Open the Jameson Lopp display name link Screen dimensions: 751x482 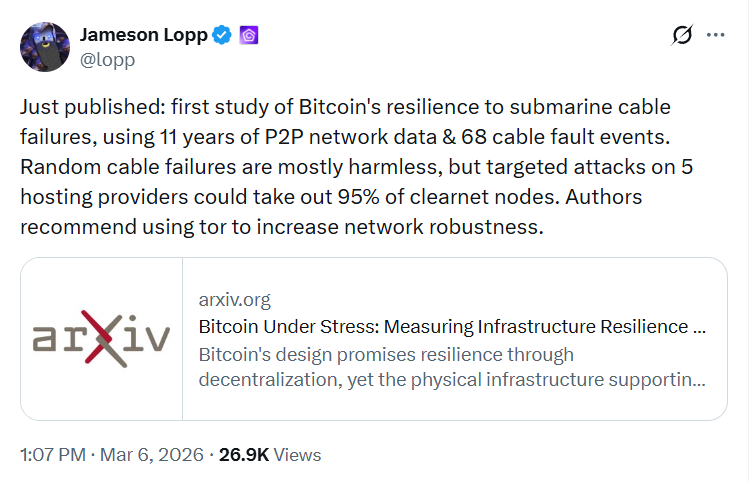pyautogui.click(x=143, y=36)
